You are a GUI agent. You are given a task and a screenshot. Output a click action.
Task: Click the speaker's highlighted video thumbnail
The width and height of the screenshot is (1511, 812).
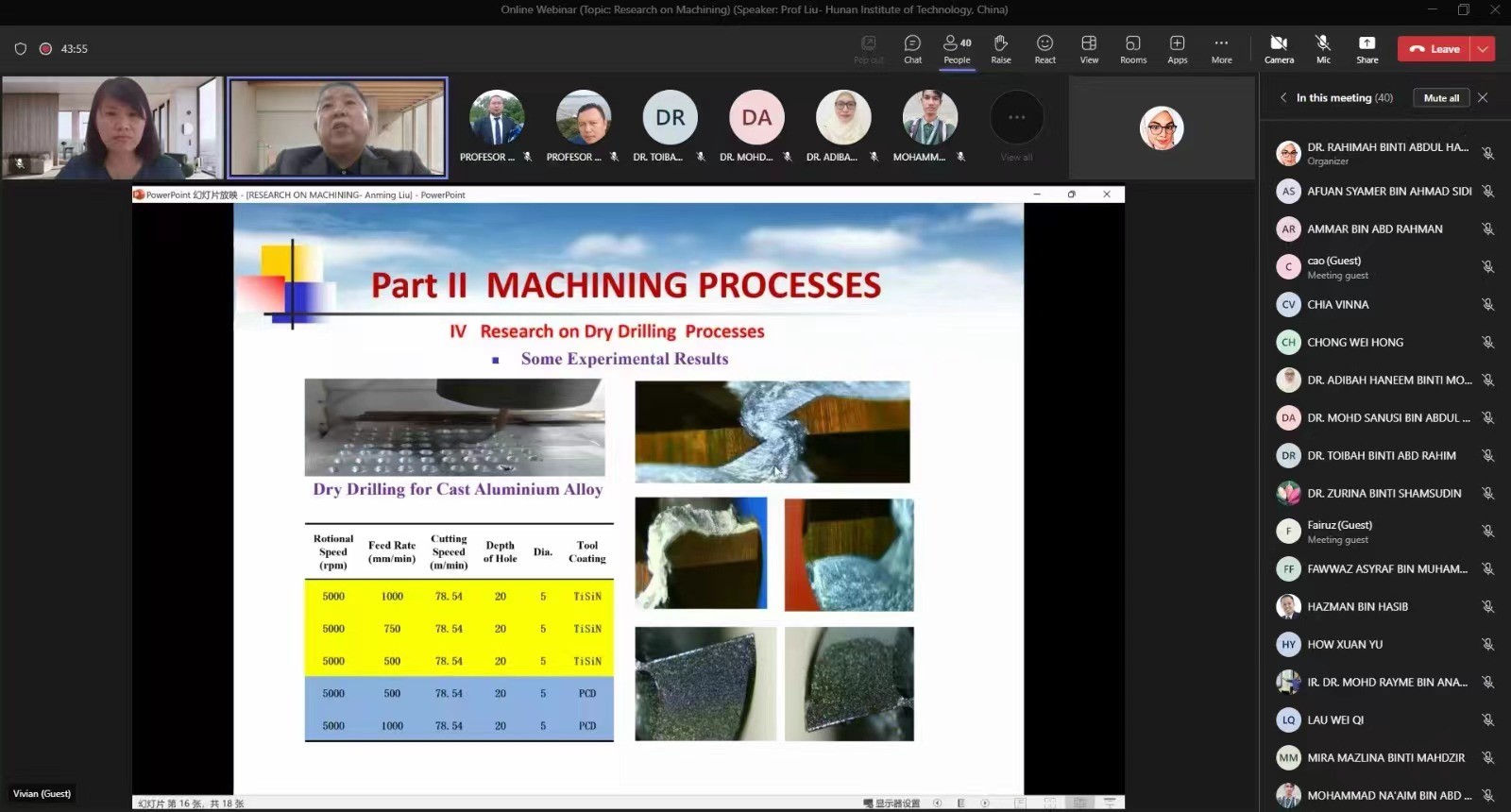pos(337,127)
